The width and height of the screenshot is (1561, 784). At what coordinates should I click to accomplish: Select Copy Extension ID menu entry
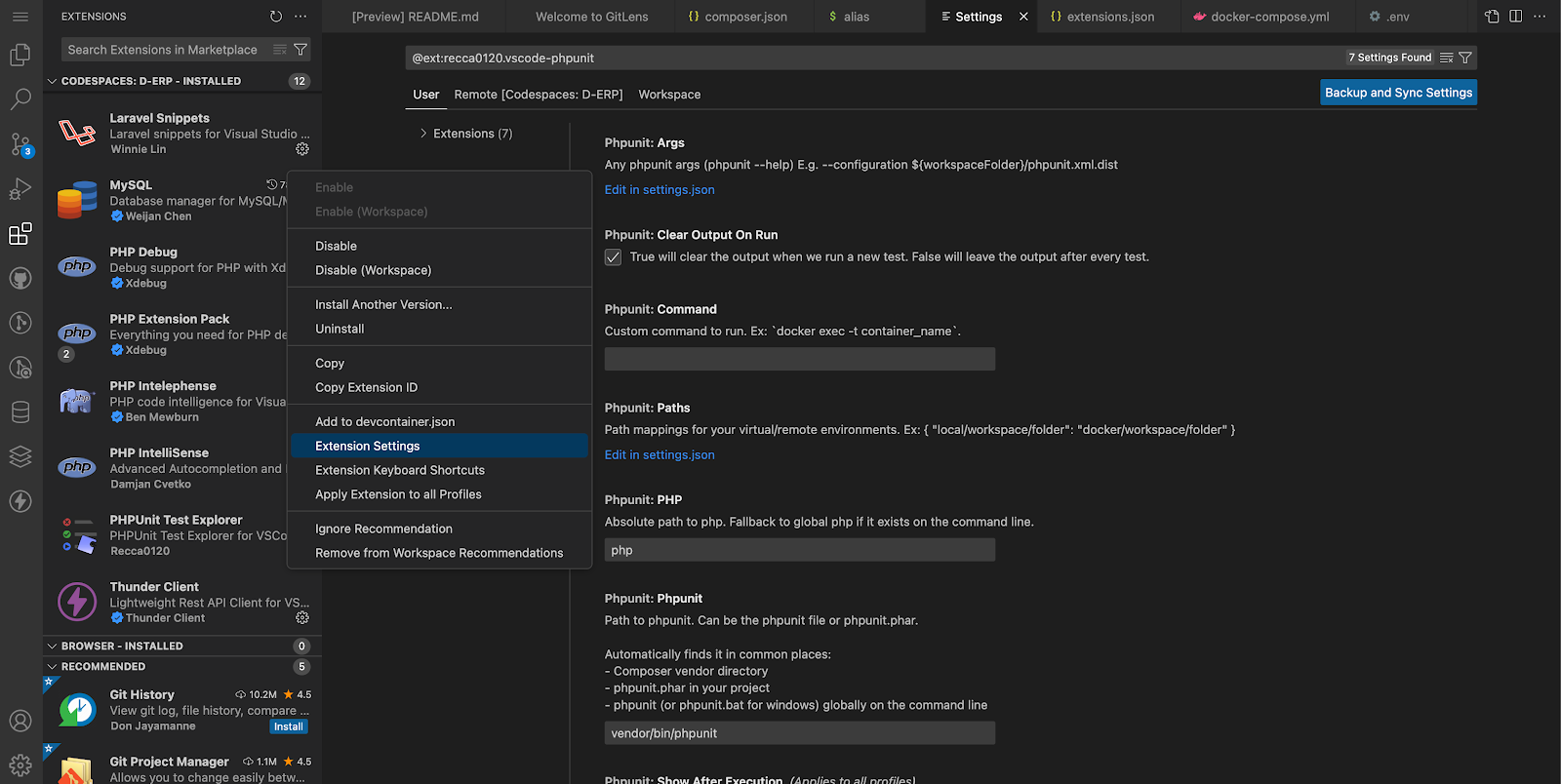point(439,387)
